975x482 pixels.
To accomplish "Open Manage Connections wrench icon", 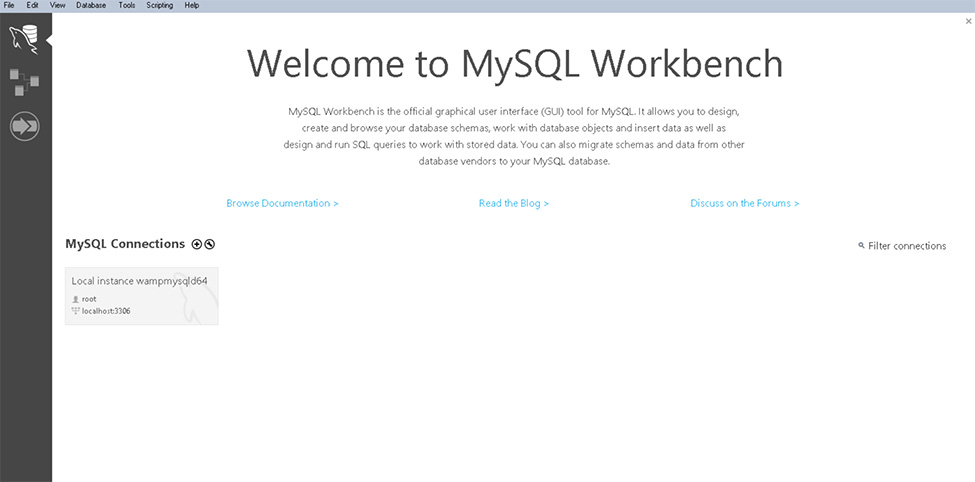I will coord(210,244).
